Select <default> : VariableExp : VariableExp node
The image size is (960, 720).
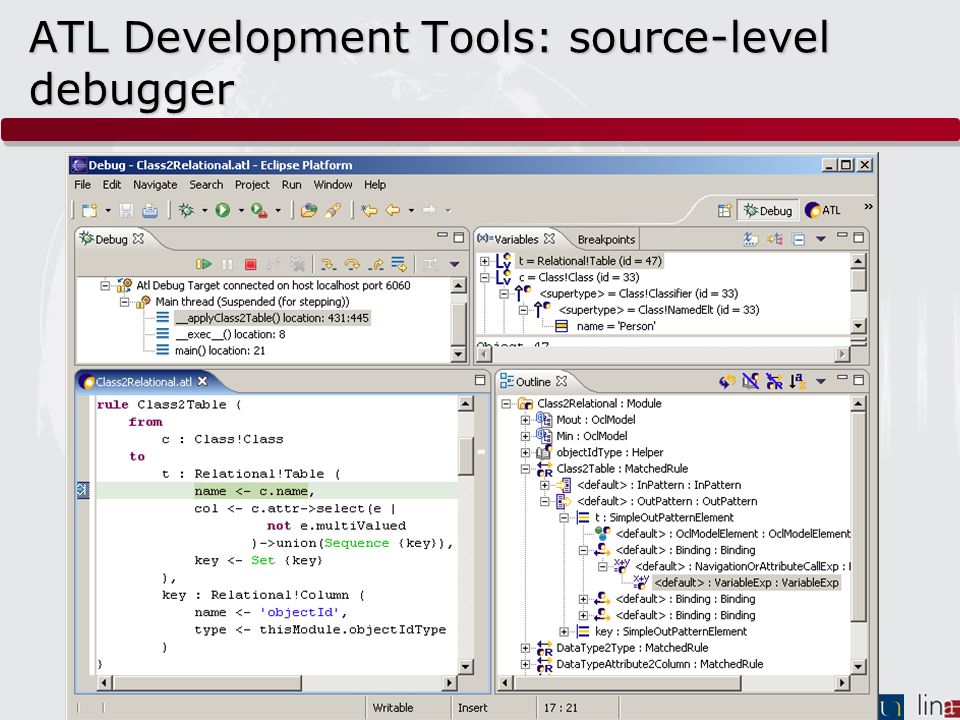(746, 583)
